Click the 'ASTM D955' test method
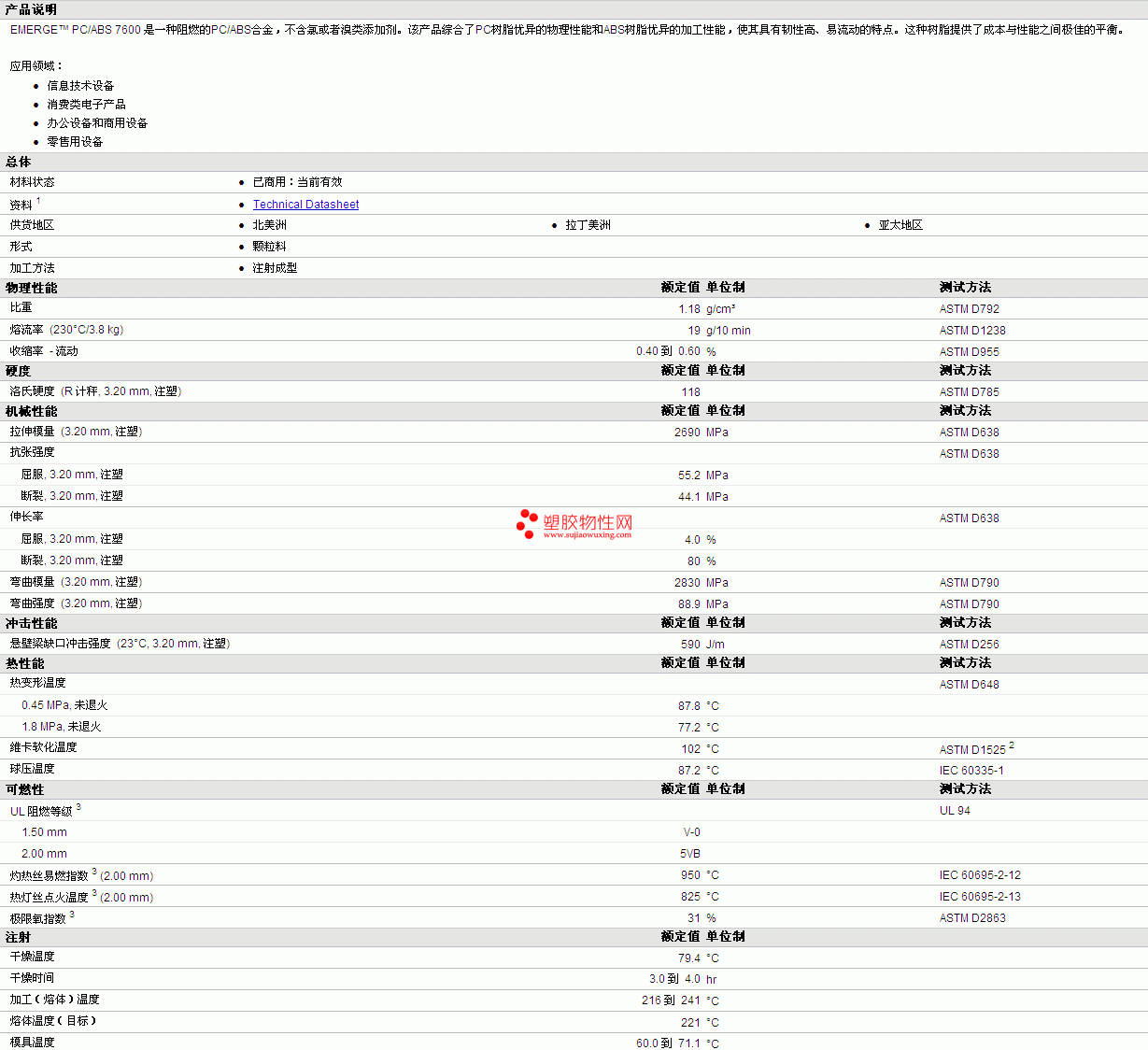 click(x=970, y=352)
